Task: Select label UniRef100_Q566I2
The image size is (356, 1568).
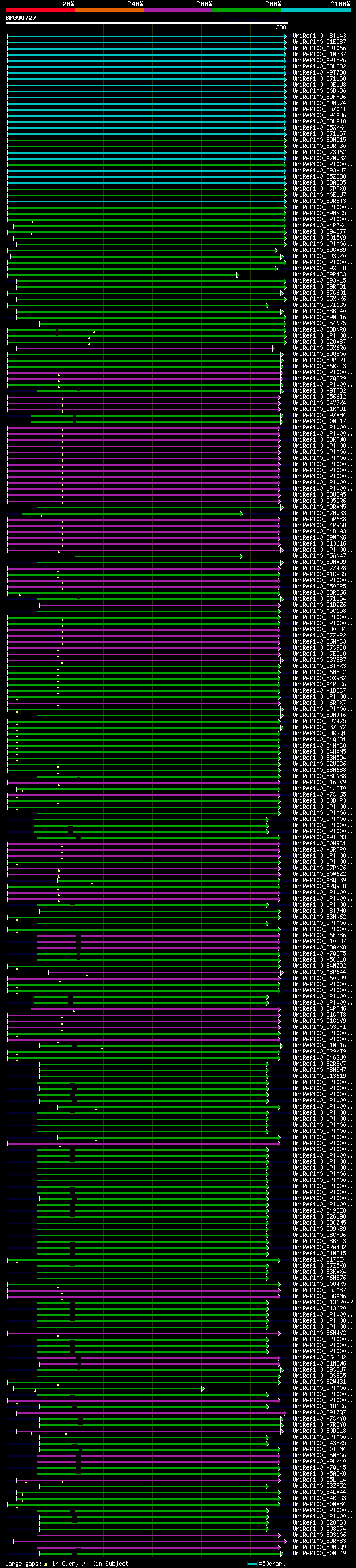Action: click(x=319, y=397)
